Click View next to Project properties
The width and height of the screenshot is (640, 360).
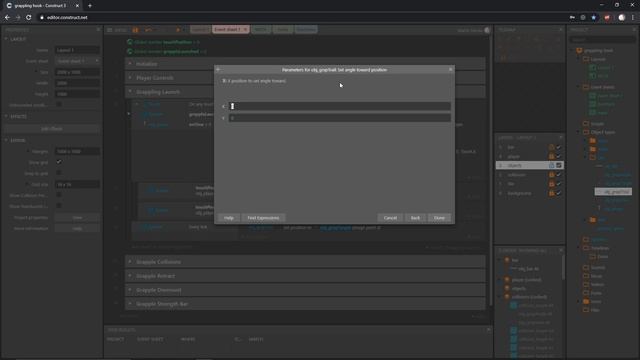[x=78, y=218]
